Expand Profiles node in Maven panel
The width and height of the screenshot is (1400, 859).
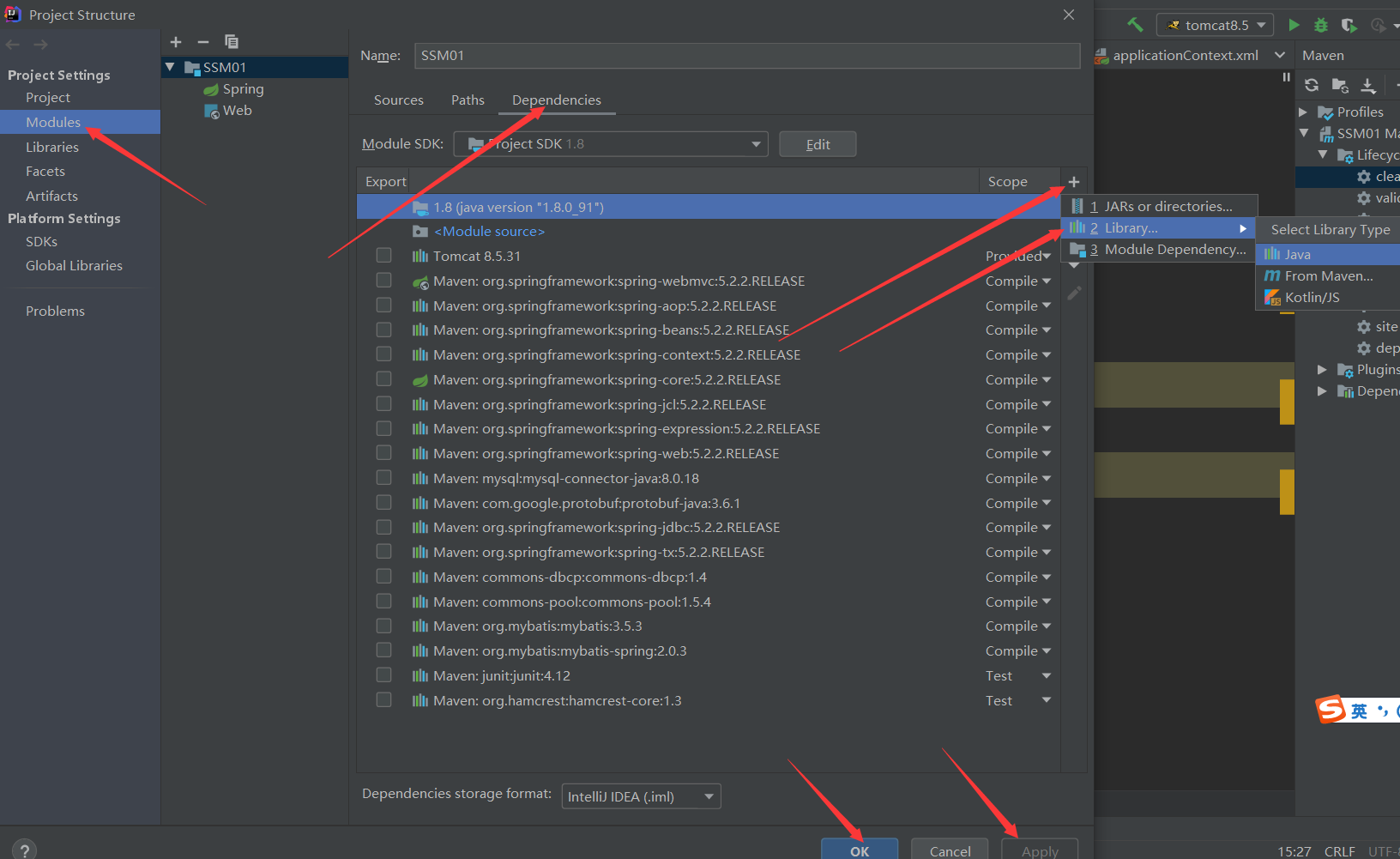point(1303,112)
